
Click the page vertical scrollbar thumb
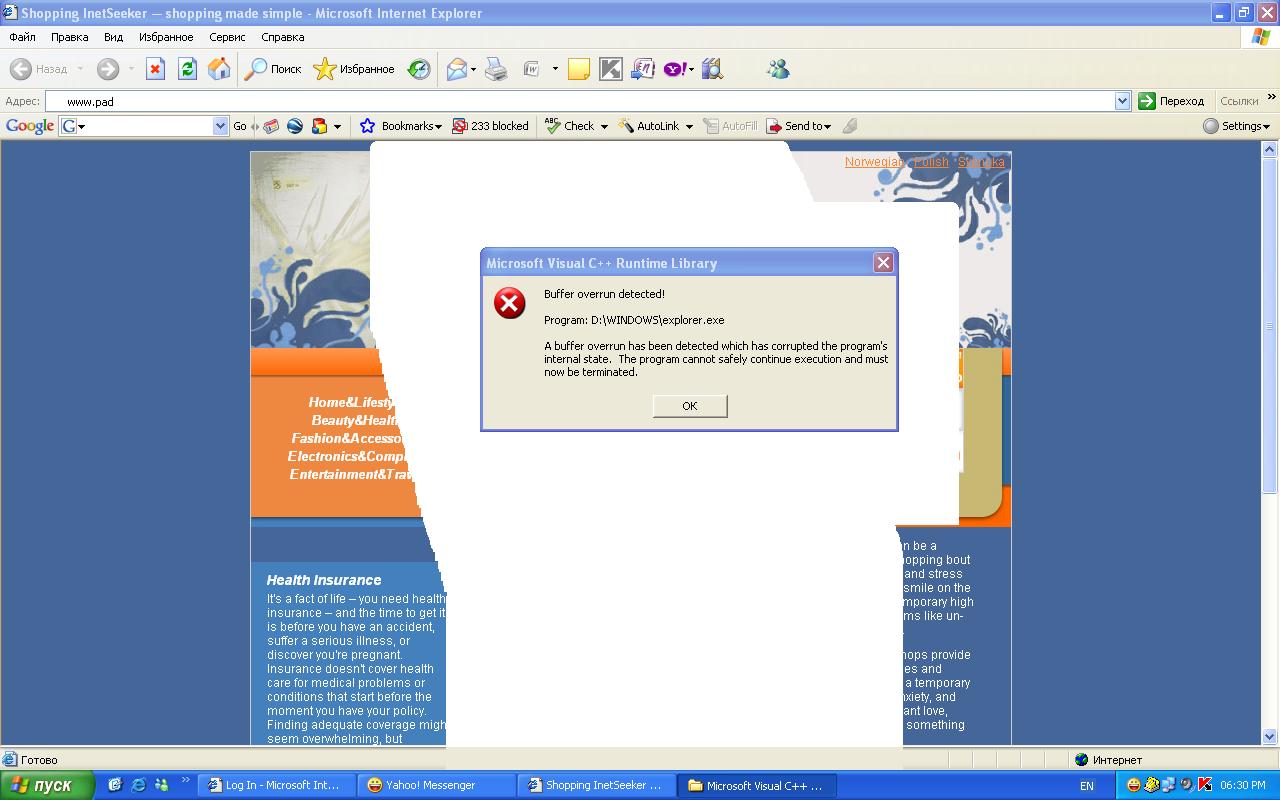1270,326
